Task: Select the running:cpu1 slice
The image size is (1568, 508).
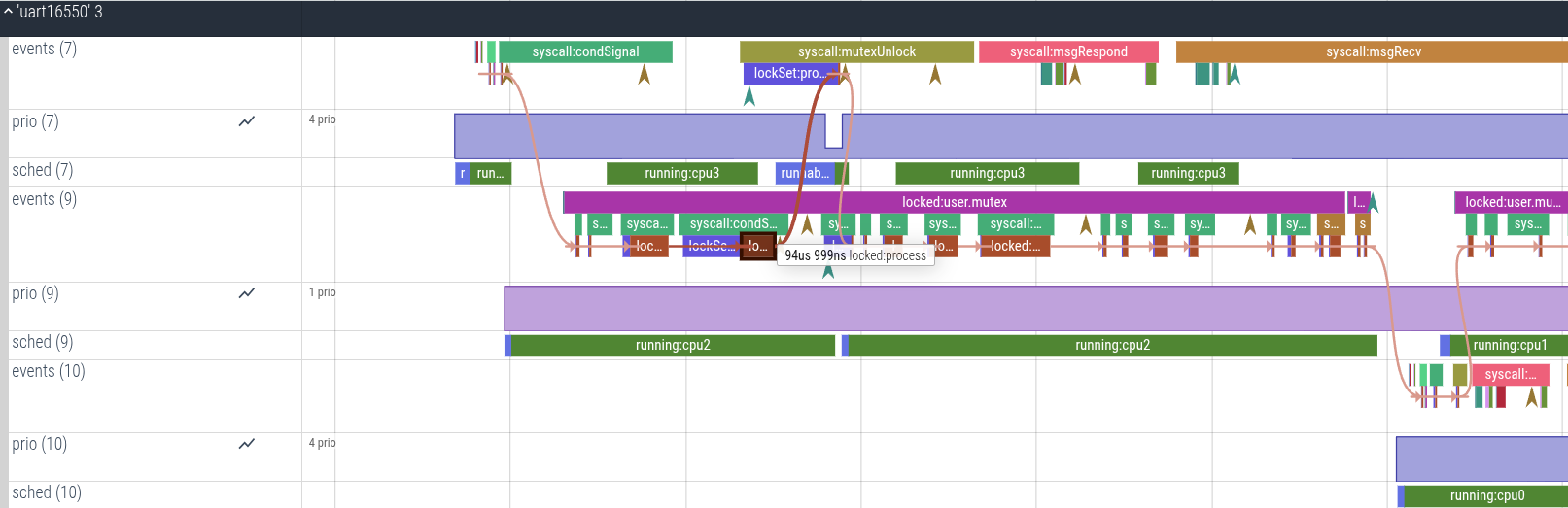Action: tap(1509, 345)
